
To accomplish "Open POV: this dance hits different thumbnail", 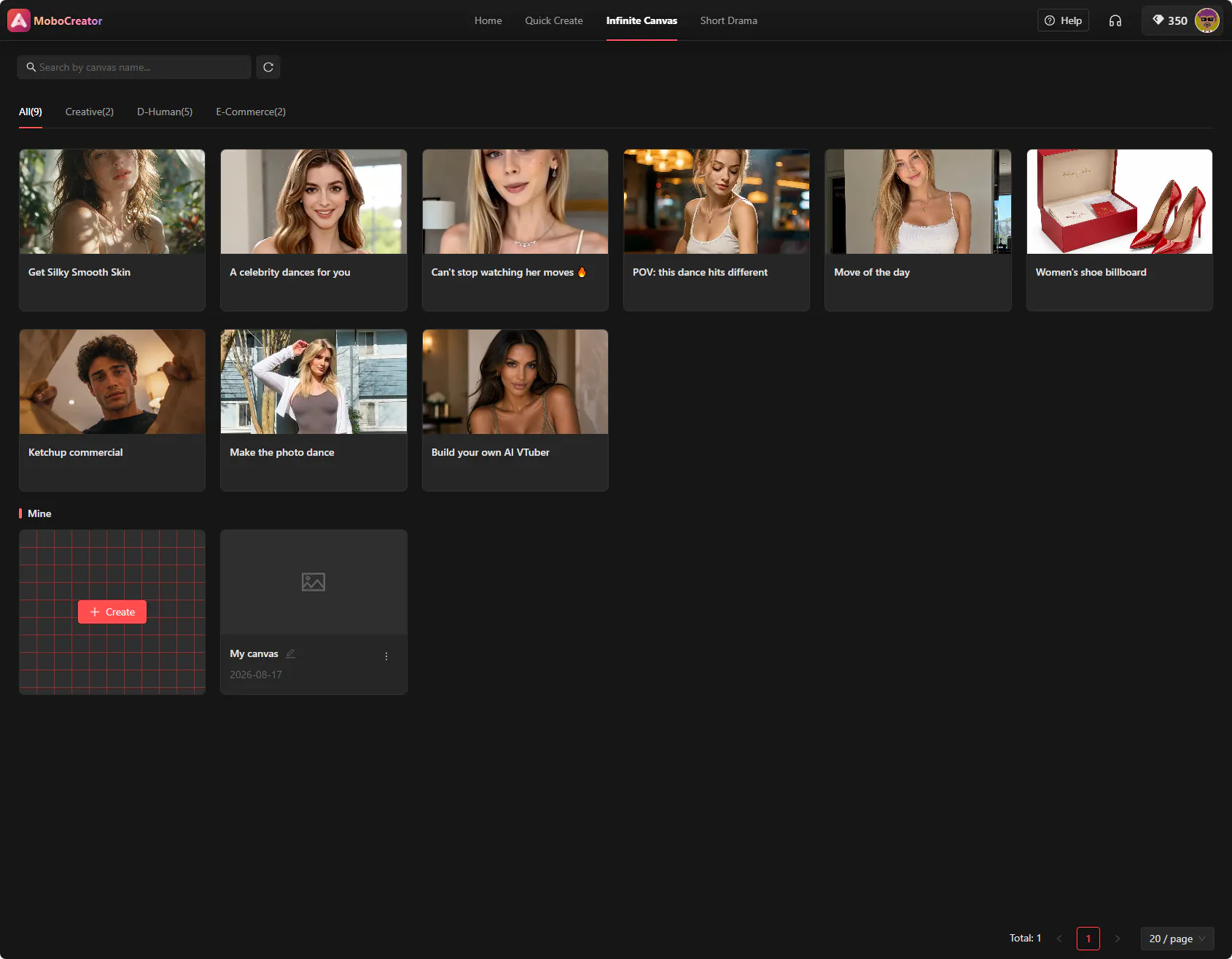I will [x=717, y=201].
